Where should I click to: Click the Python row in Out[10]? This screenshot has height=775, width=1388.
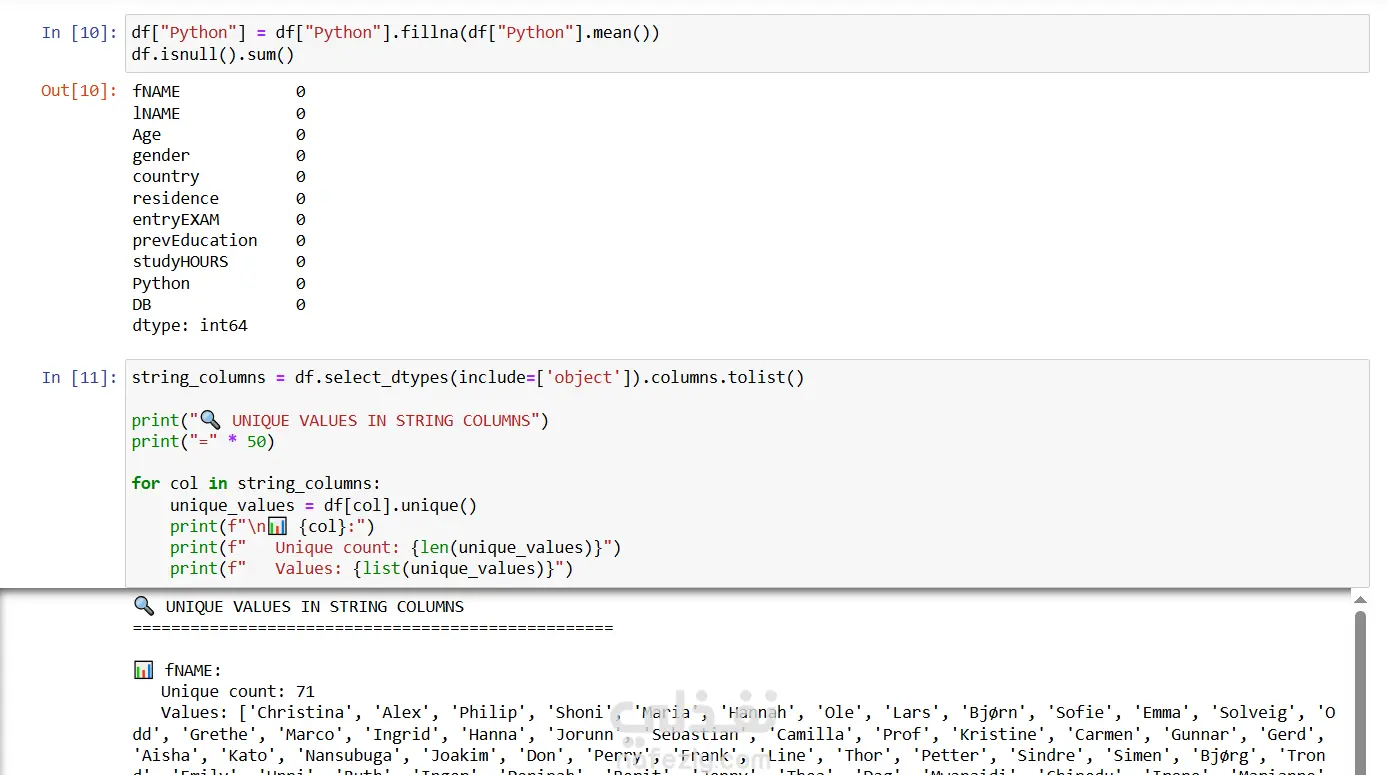tap(219, 284)
